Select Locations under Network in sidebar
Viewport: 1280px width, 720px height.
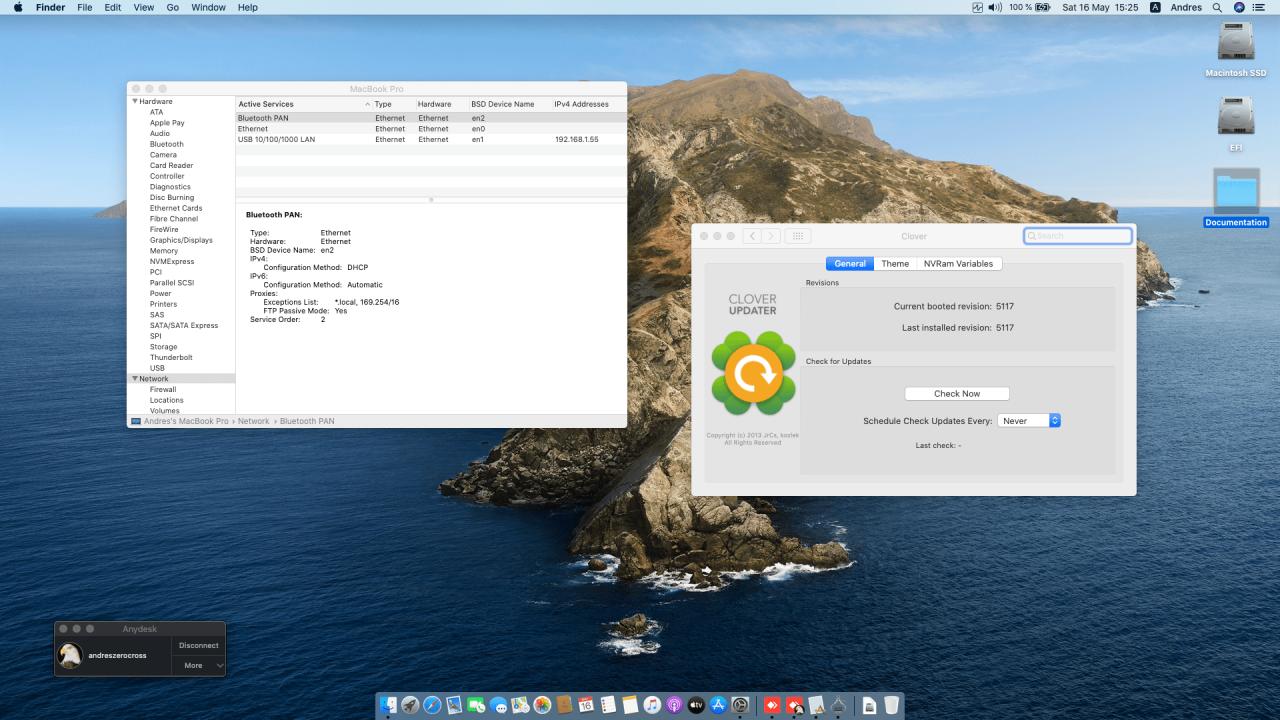[167, 400]
